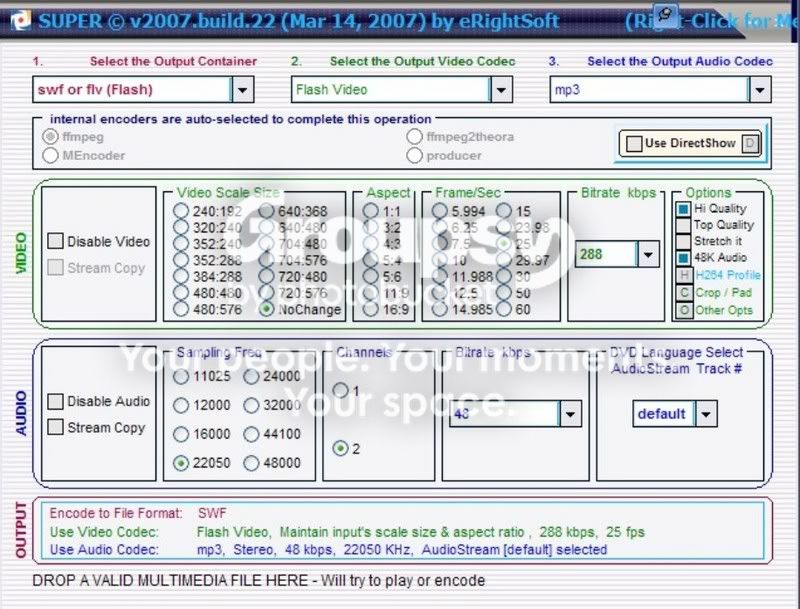Check the Disable Video box
This screenshot has height=609, width=800.
[55, 241]
